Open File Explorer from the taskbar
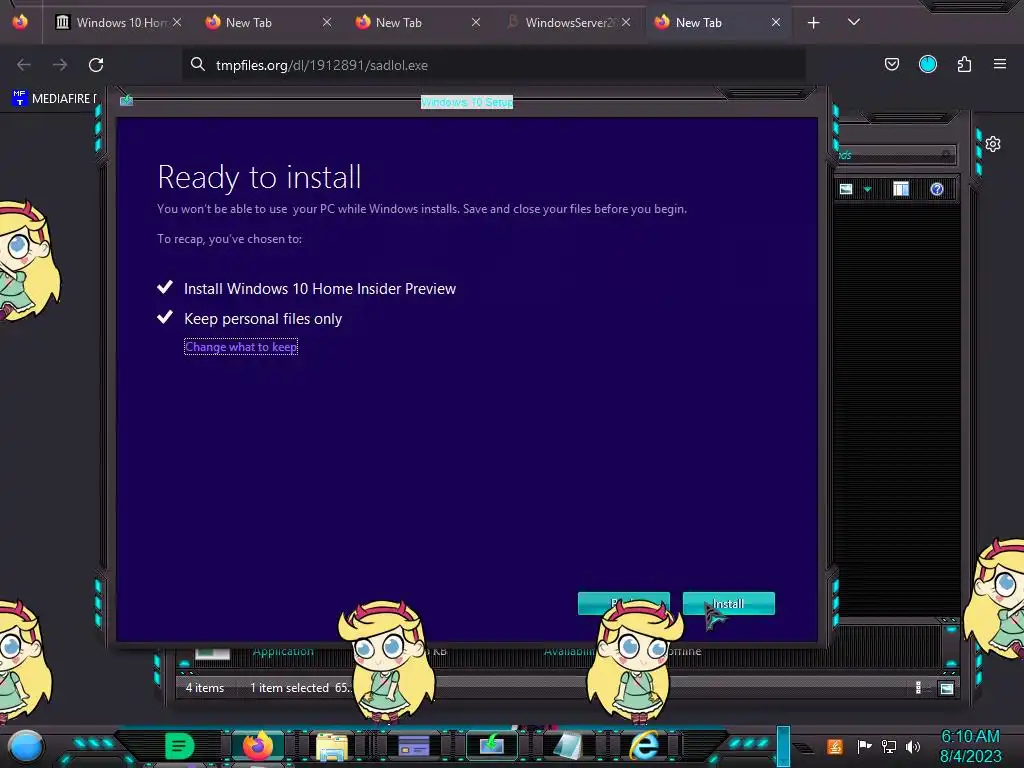 pos(332,746)
